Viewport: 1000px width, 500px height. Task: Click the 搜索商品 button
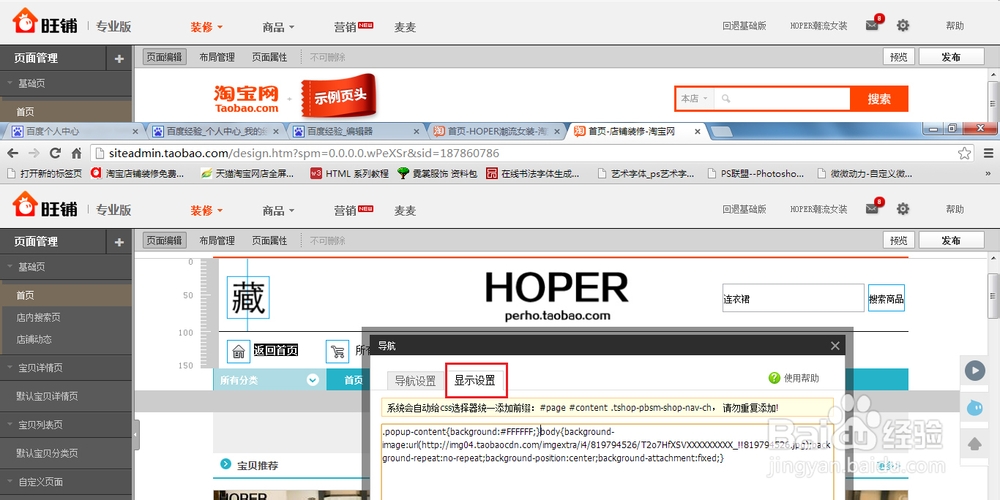click(886, 298)
